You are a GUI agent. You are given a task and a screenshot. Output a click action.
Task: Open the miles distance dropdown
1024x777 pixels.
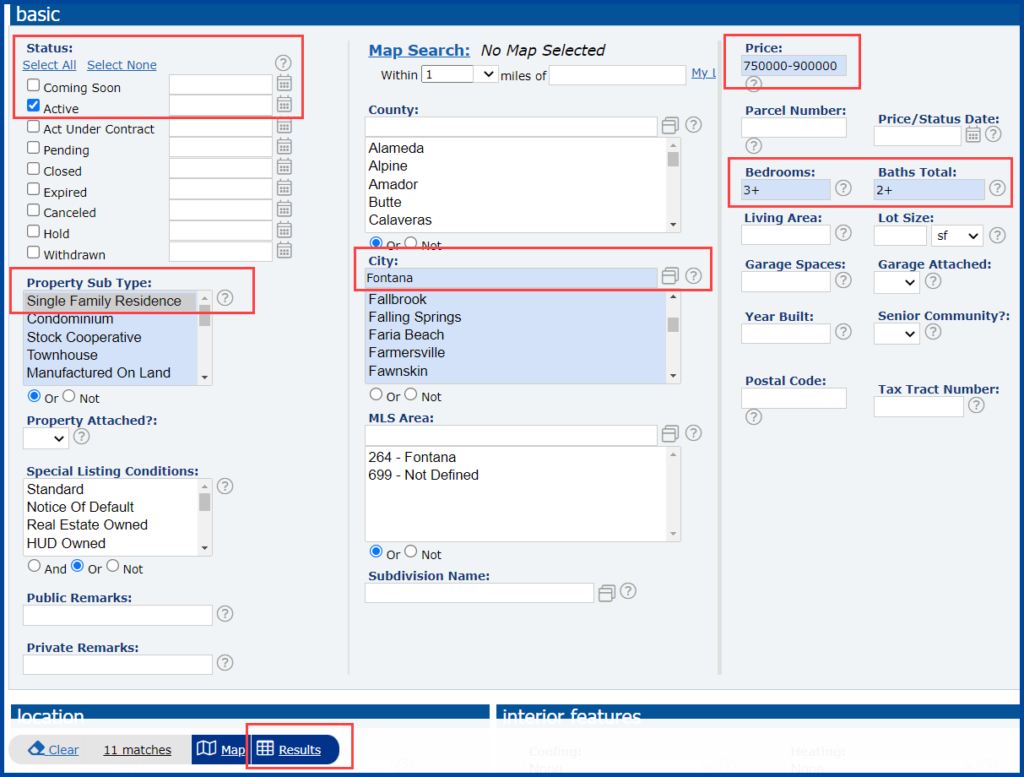[x=459, y=74]
